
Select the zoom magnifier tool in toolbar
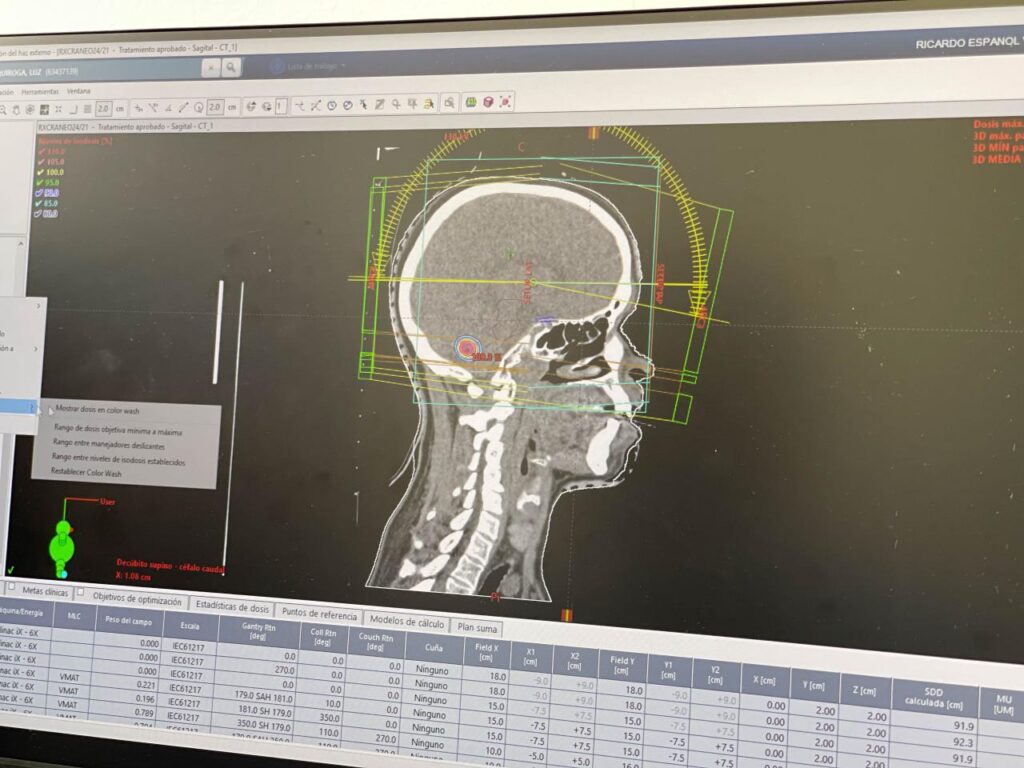[5, 108]
